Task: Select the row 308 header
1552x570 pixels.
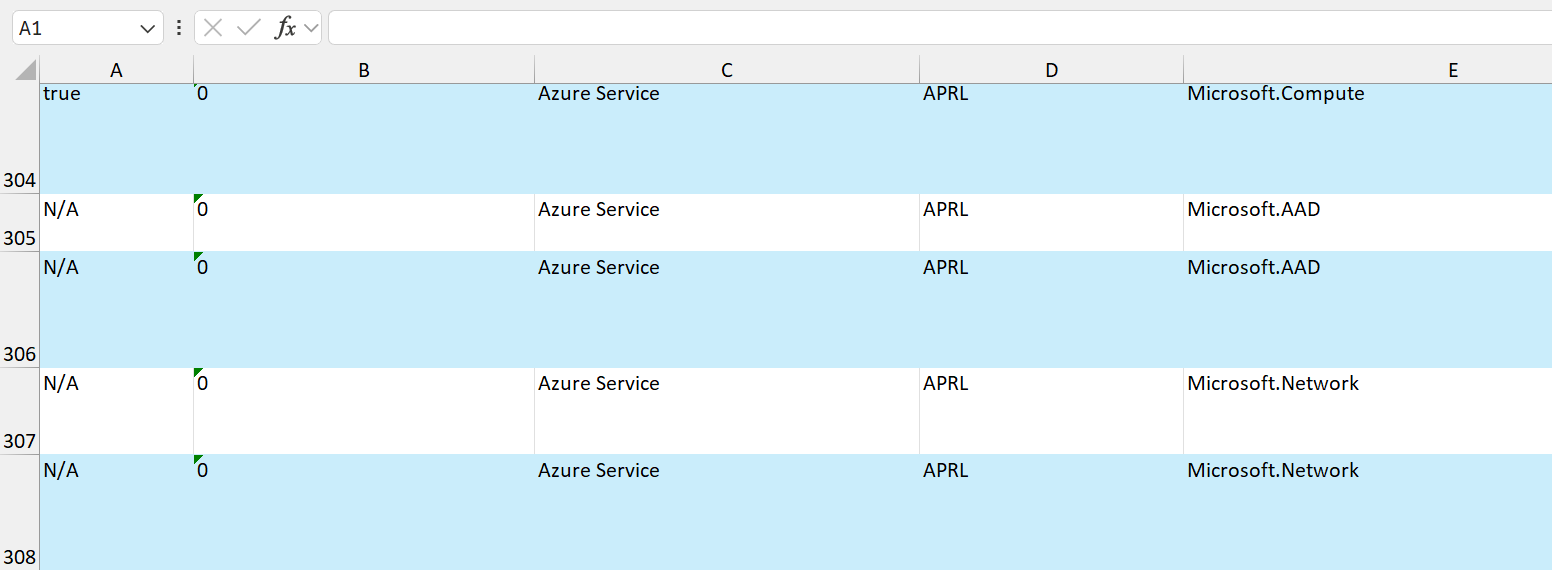Action: pos(19,513)
